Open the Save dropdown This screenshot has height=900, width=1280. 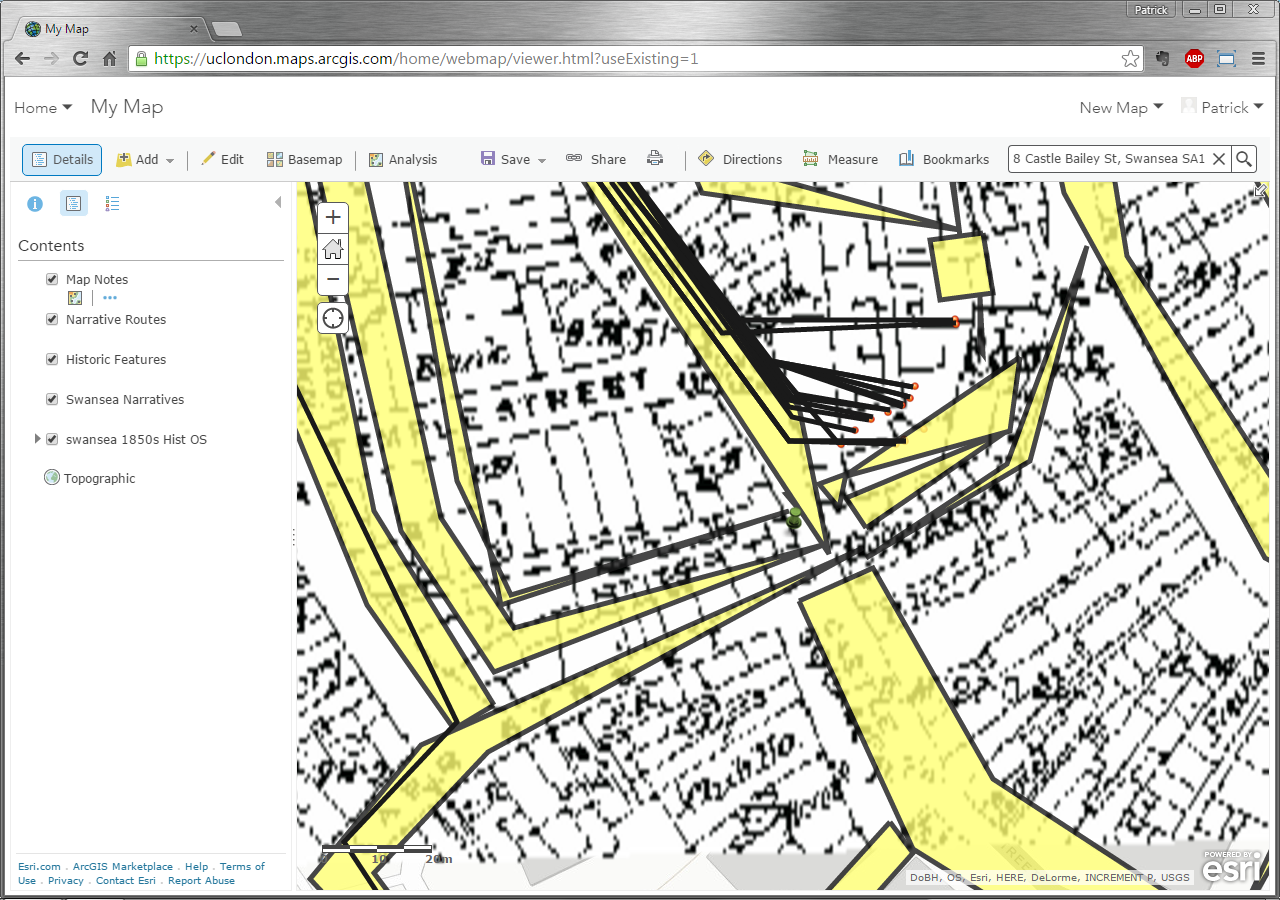click(x=514, y=160)
